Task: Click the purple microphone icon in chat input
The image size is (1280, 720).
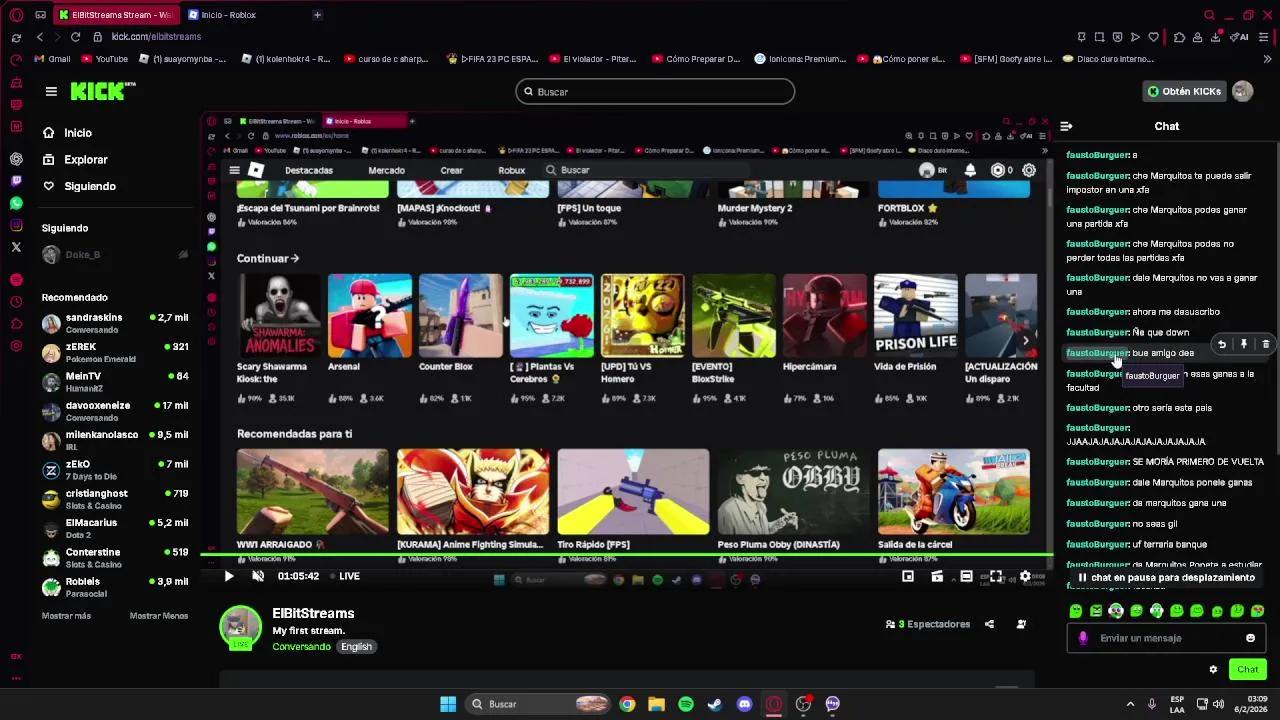Action: tap(1083, 638)
